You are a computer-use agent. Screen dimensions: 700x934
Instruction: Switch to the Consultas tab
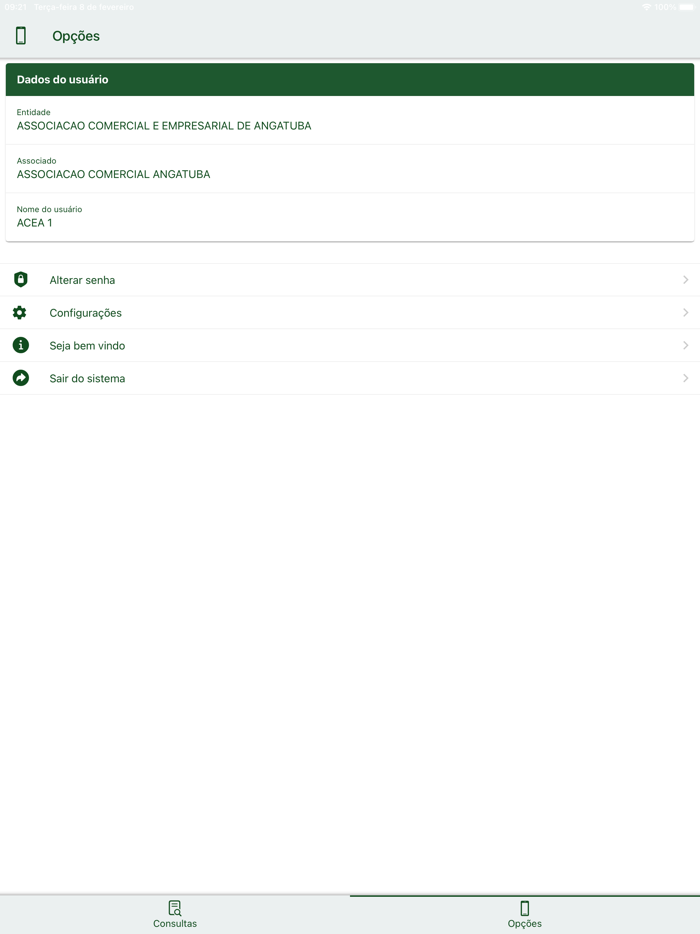175,914
